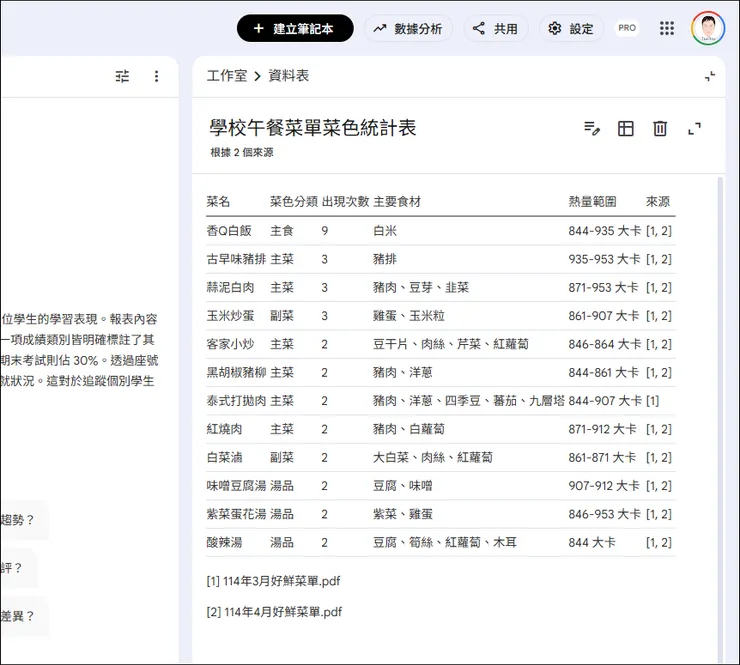Open chat filter options icon
Image resolution: width=740 pixels, height=665 pixels.
[122, 76]
